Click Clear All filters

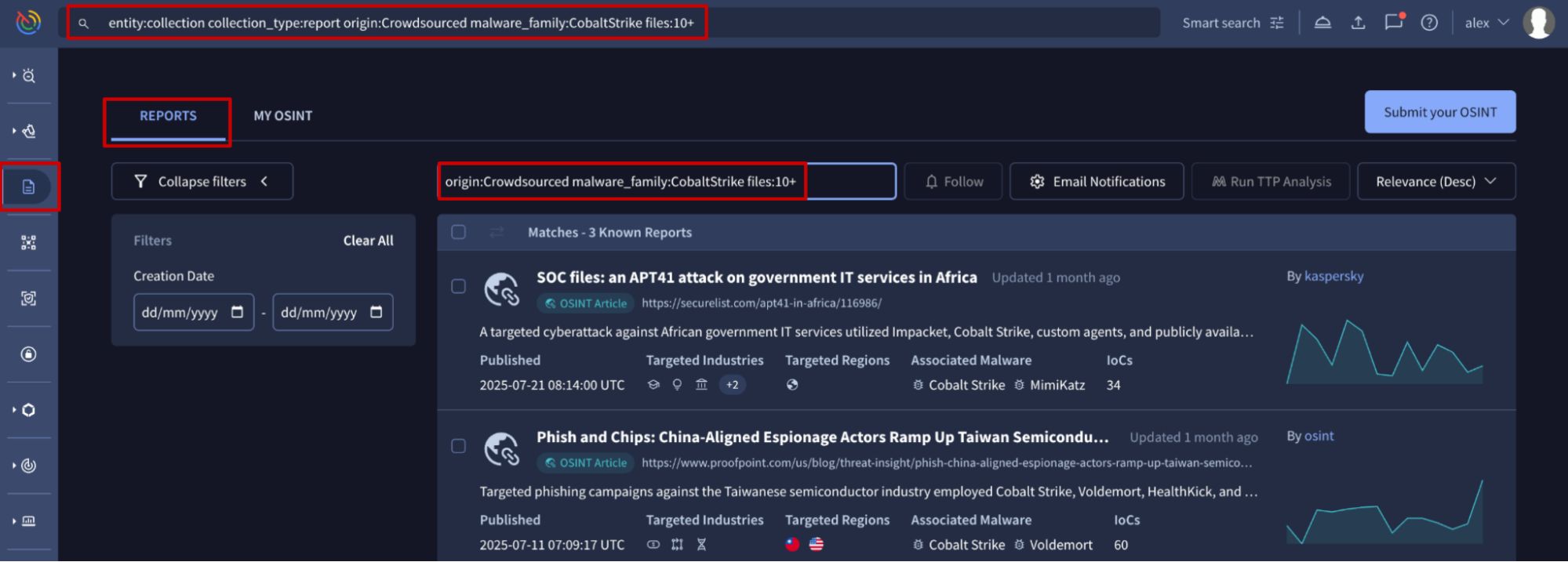click(368, 241)
